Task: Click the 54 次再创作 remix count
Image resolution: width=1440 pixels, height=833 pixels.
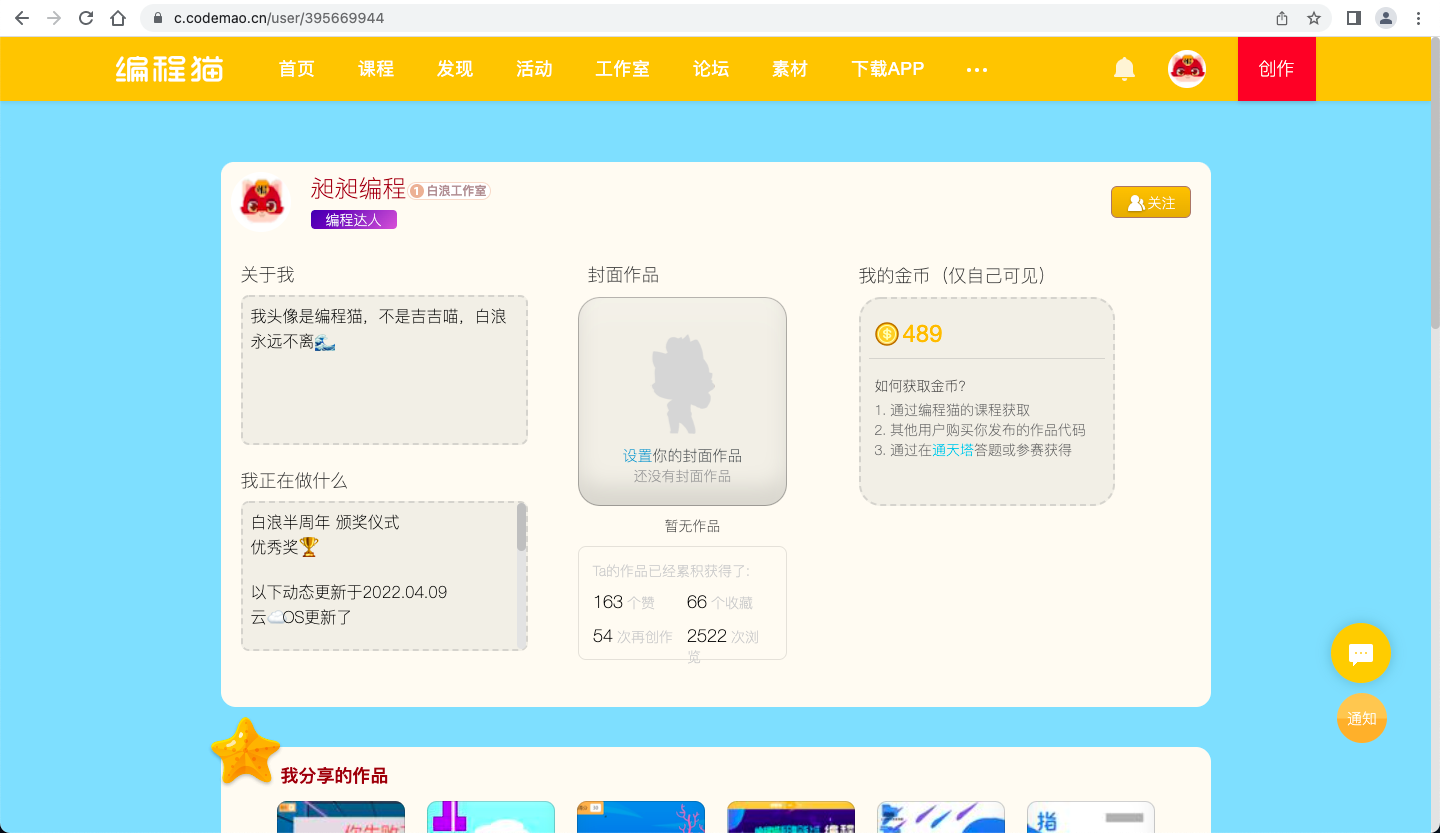Action: click(x=633, y=636)
